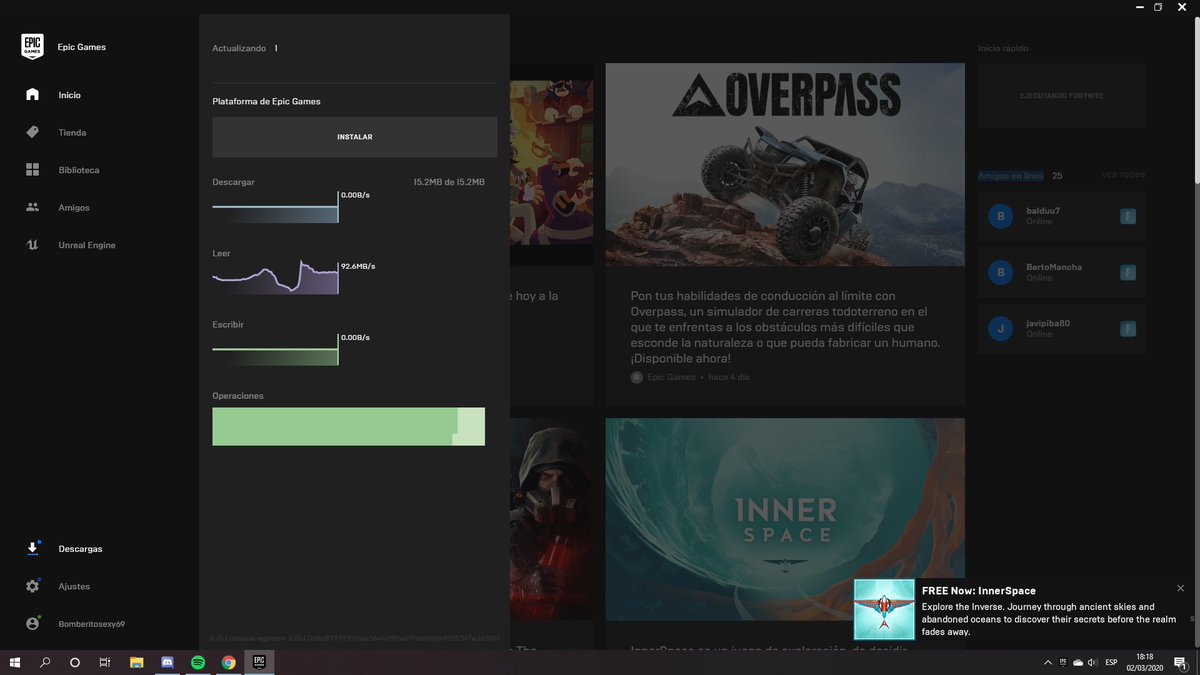1200x675 pixels.
Task: Click the Escribir speed graph
Action: point(275,349)
